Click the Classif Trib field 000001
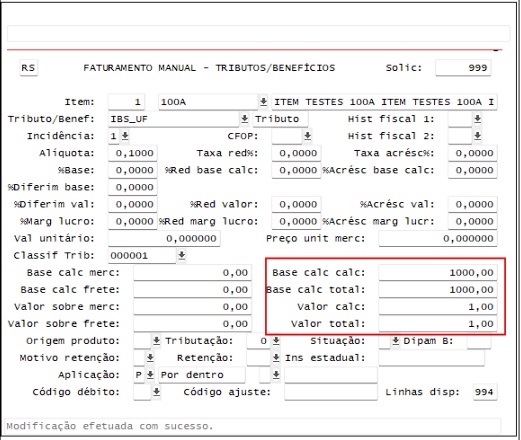Screen dimensions: 521x440 coord(142,255)
